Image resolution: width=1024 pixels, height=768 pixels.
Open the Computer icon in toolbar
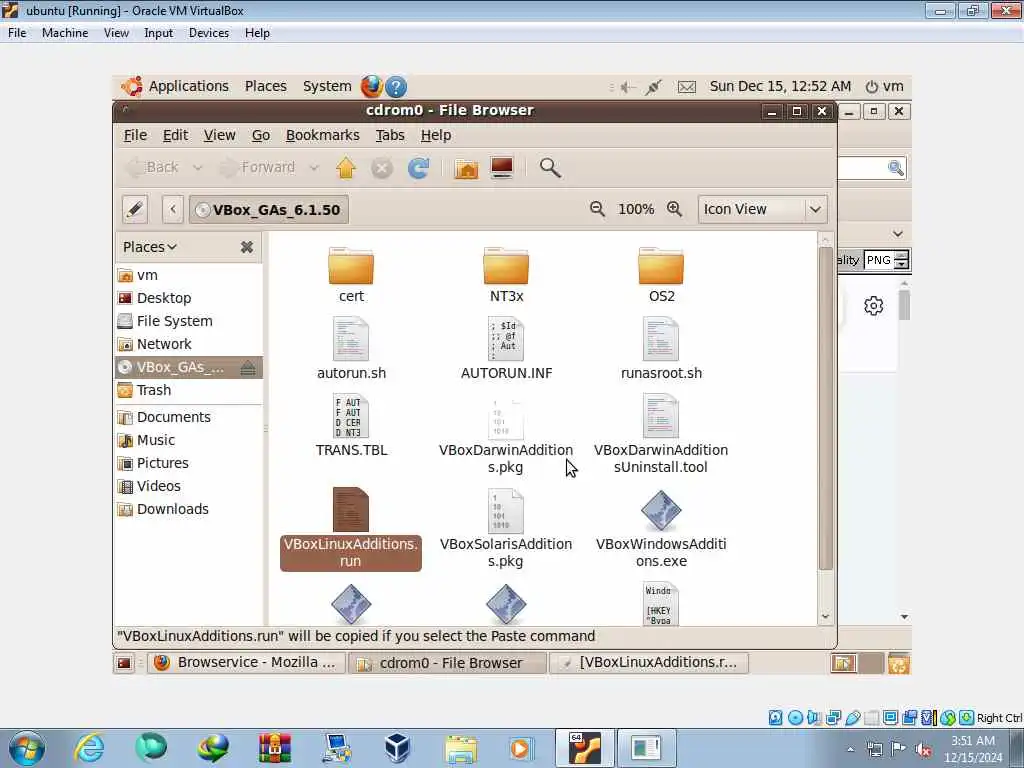tap(502, 168)
